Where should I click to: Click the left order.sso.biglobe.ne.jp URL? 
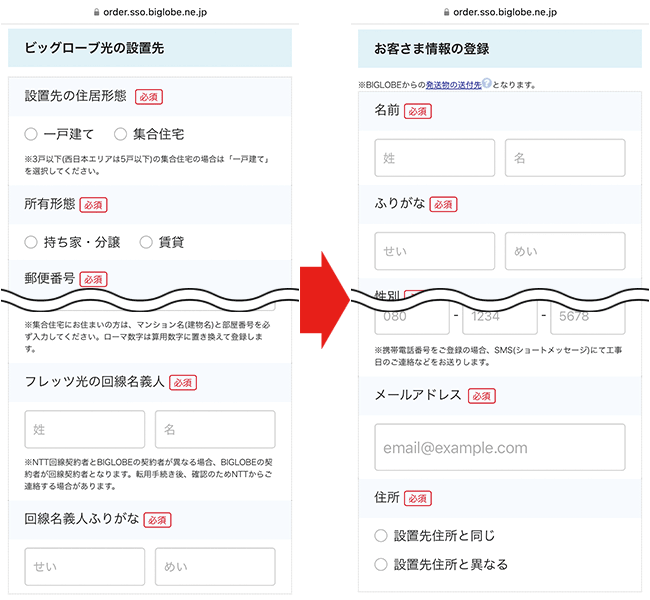(155, 12)
